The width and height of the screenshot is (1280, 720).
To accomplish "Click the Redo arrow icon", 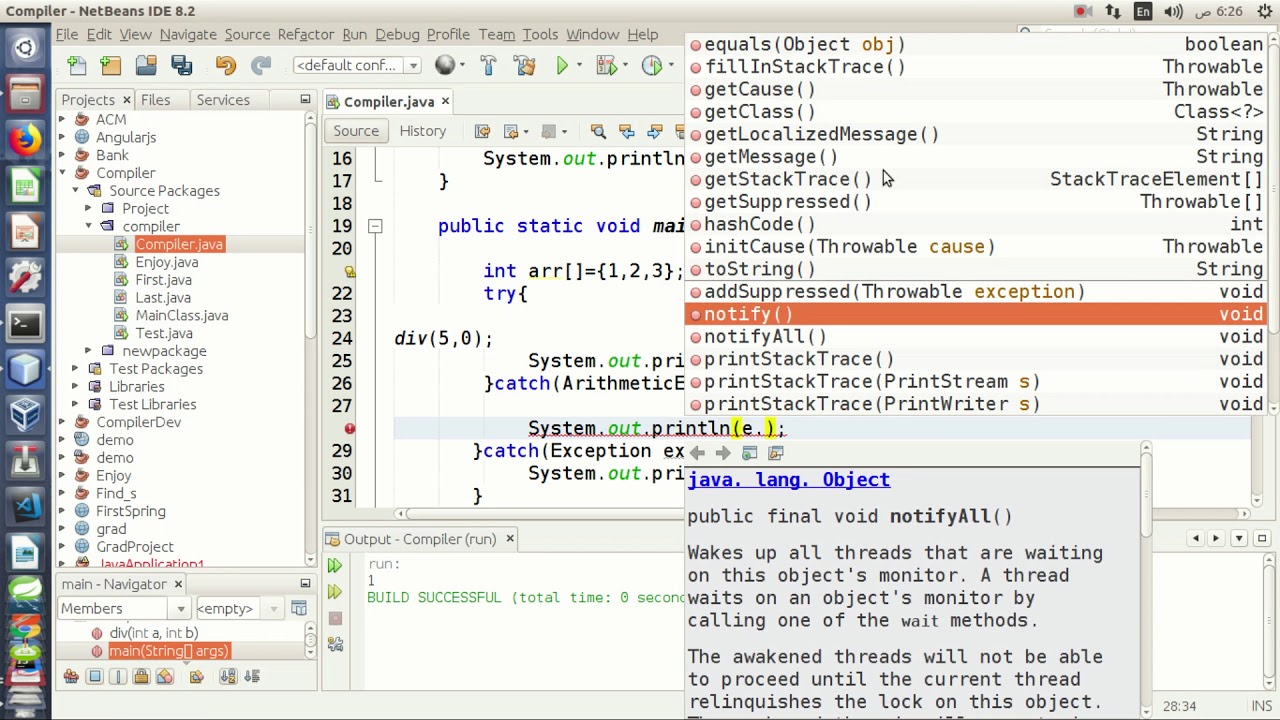I will (260, 66).
